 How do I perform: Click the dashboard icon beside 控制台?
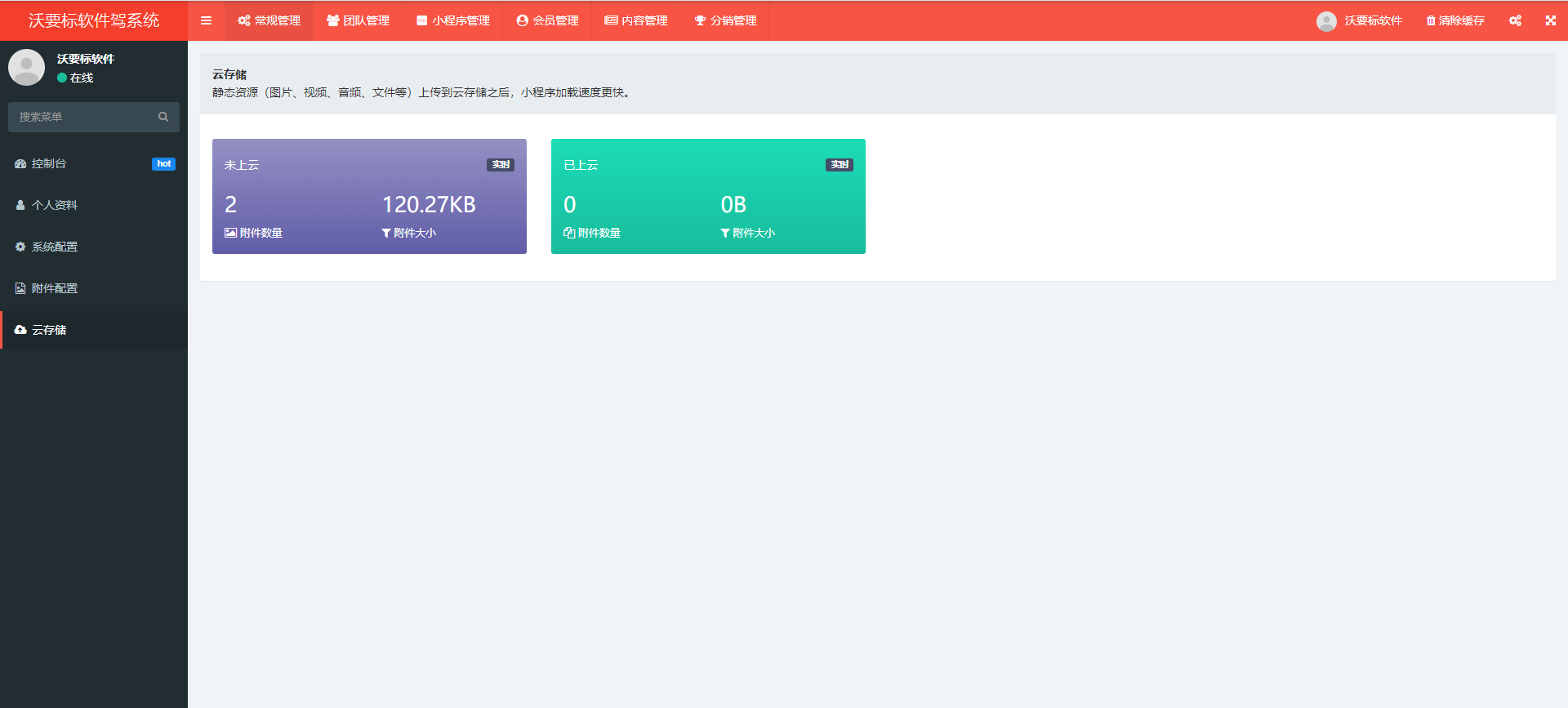(20, 164)
